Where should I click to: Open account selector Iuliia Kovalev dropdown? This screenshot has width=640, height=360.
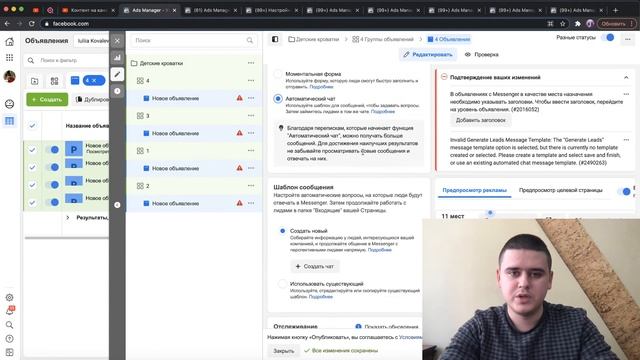pos(92,40)
